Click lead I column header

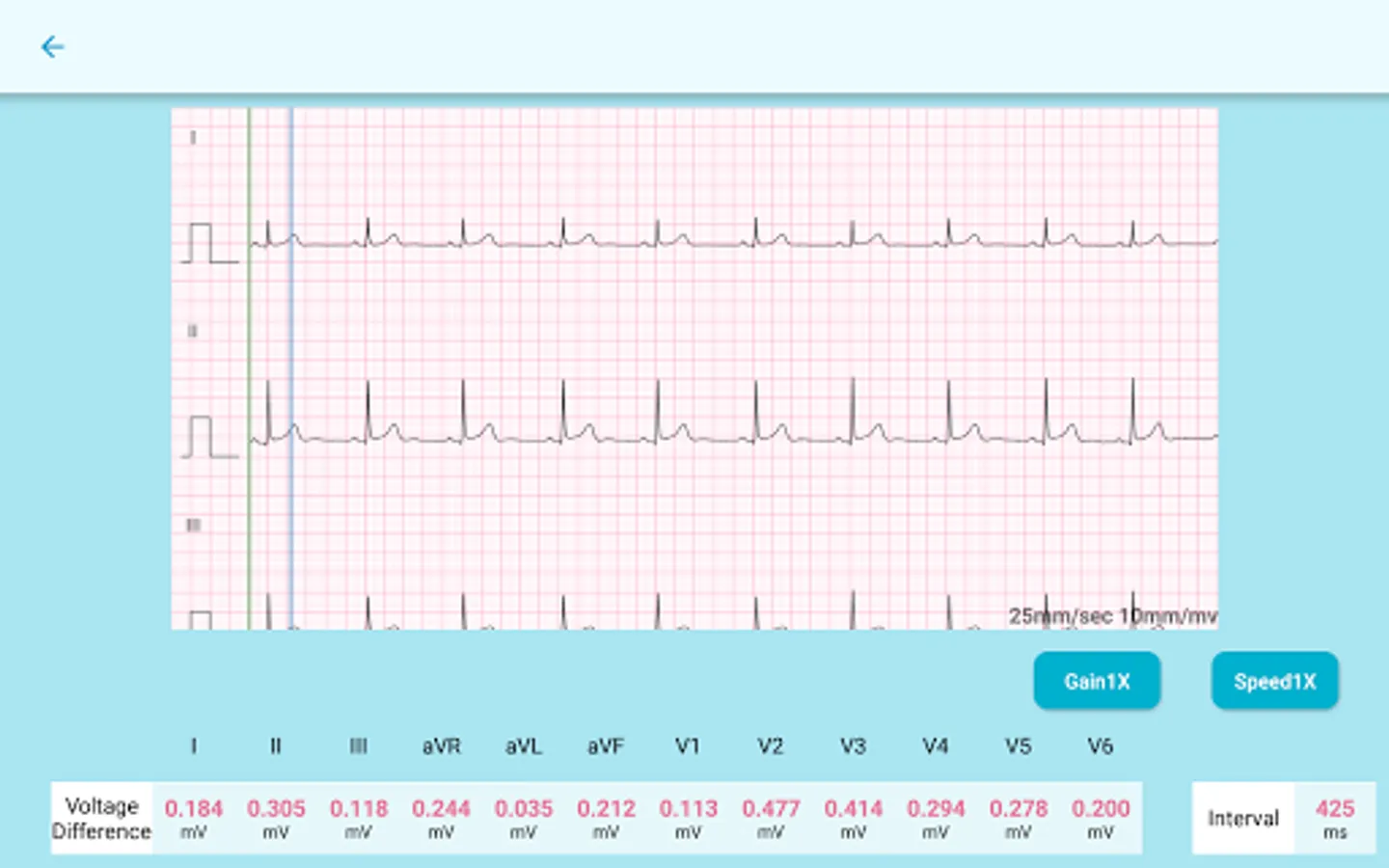tap(194, 746)
